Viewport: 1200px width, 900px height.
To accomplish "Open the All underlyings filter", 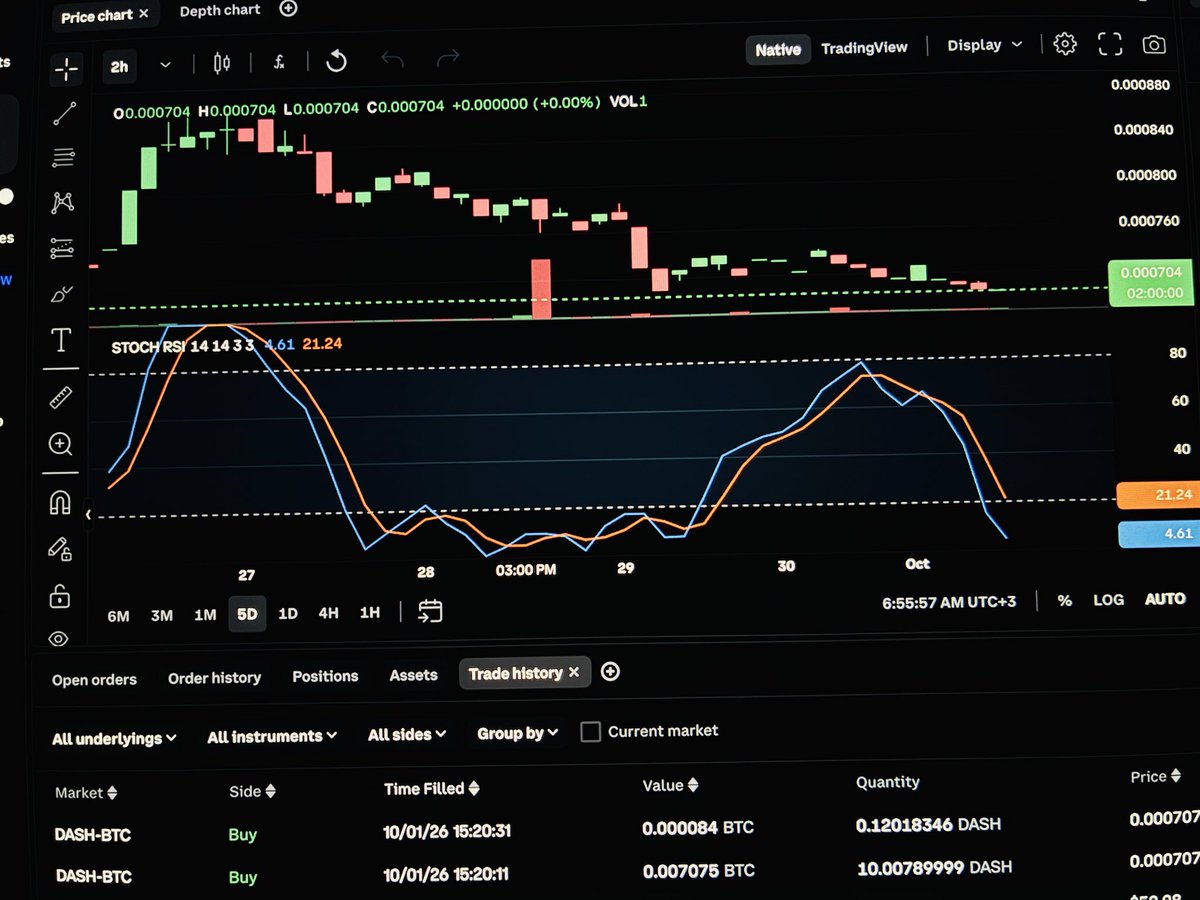I will (x=114, y=739).
